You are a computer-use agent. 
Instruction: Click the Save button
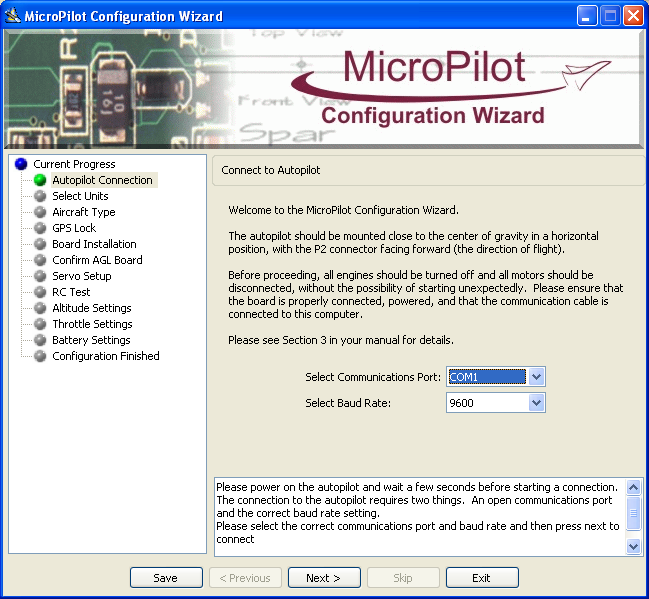point(166,577)
